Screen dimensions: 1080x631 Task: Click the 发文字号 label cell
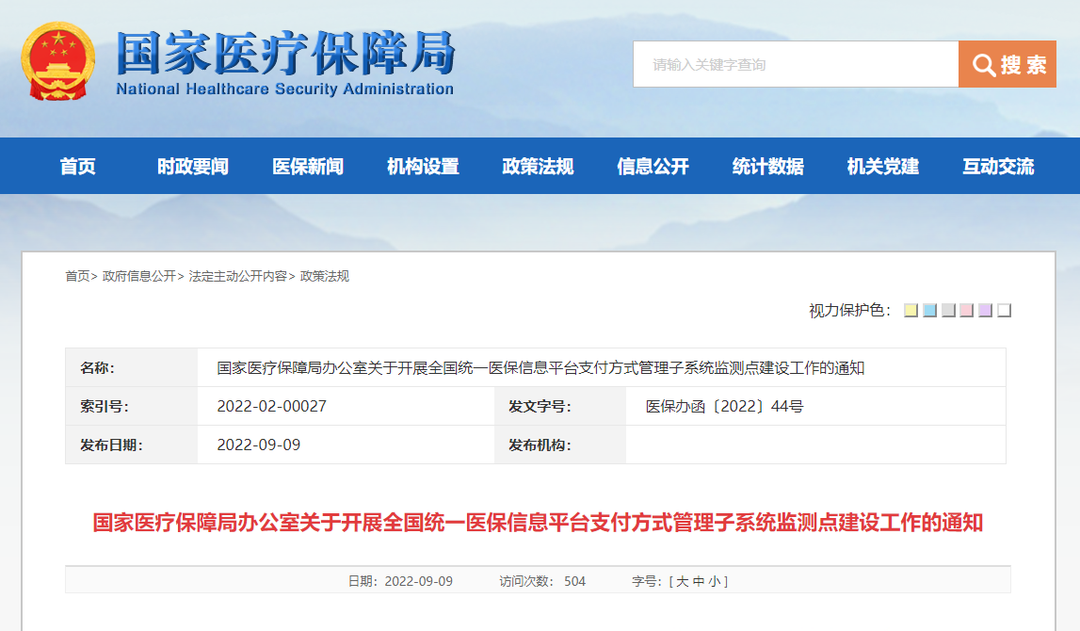[x=560, y=406]
